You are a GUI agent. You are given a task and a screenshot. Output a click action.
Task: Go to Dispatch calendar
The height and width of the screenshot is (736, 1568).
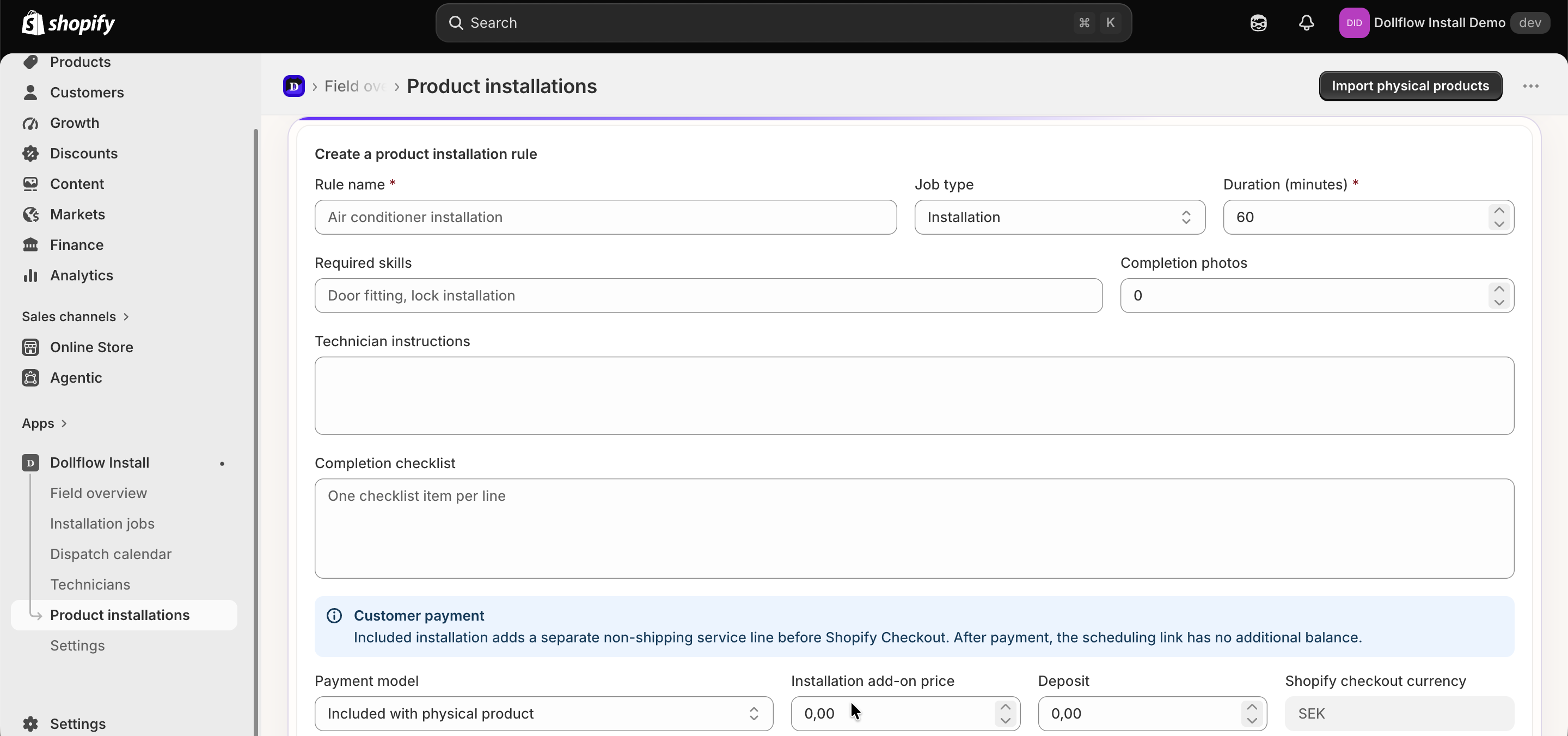coord(111,554)
